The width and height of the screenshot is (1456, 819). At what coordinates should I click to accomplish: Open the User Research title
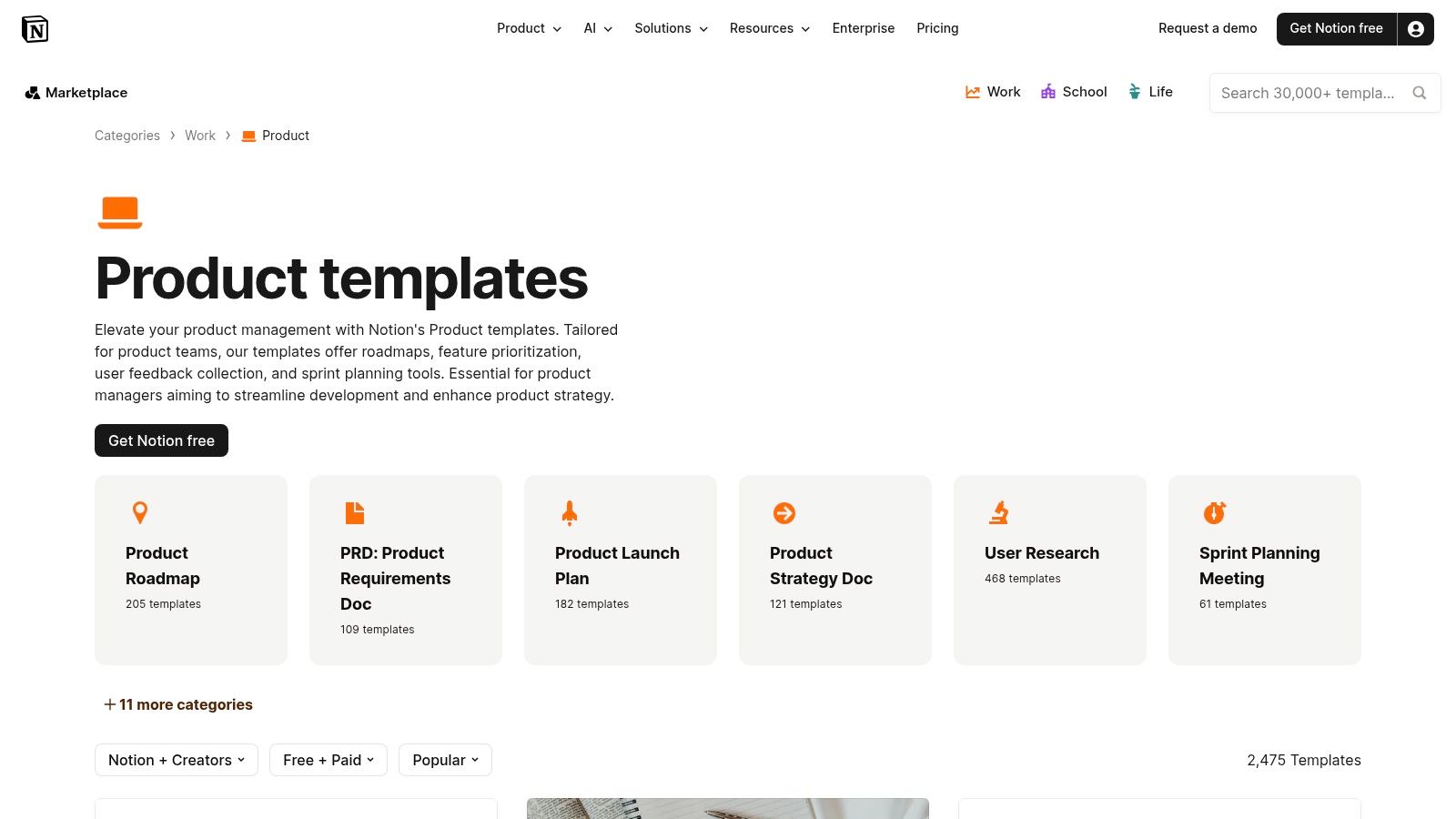point(1042,552)
